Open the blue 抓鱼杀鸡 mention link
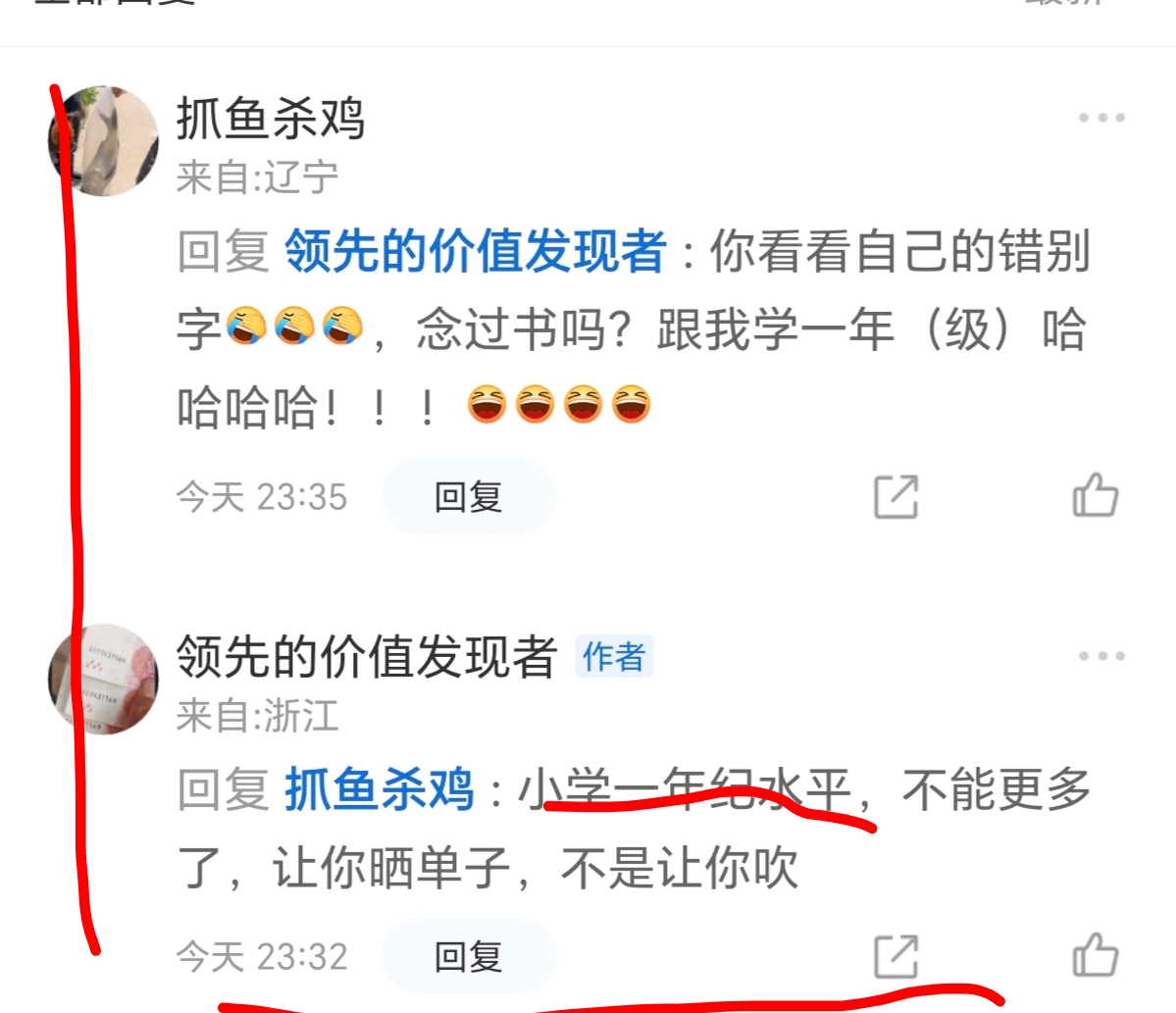Screen dimensions: 1176x1013 pyautogui.click(x=379, y=789)
